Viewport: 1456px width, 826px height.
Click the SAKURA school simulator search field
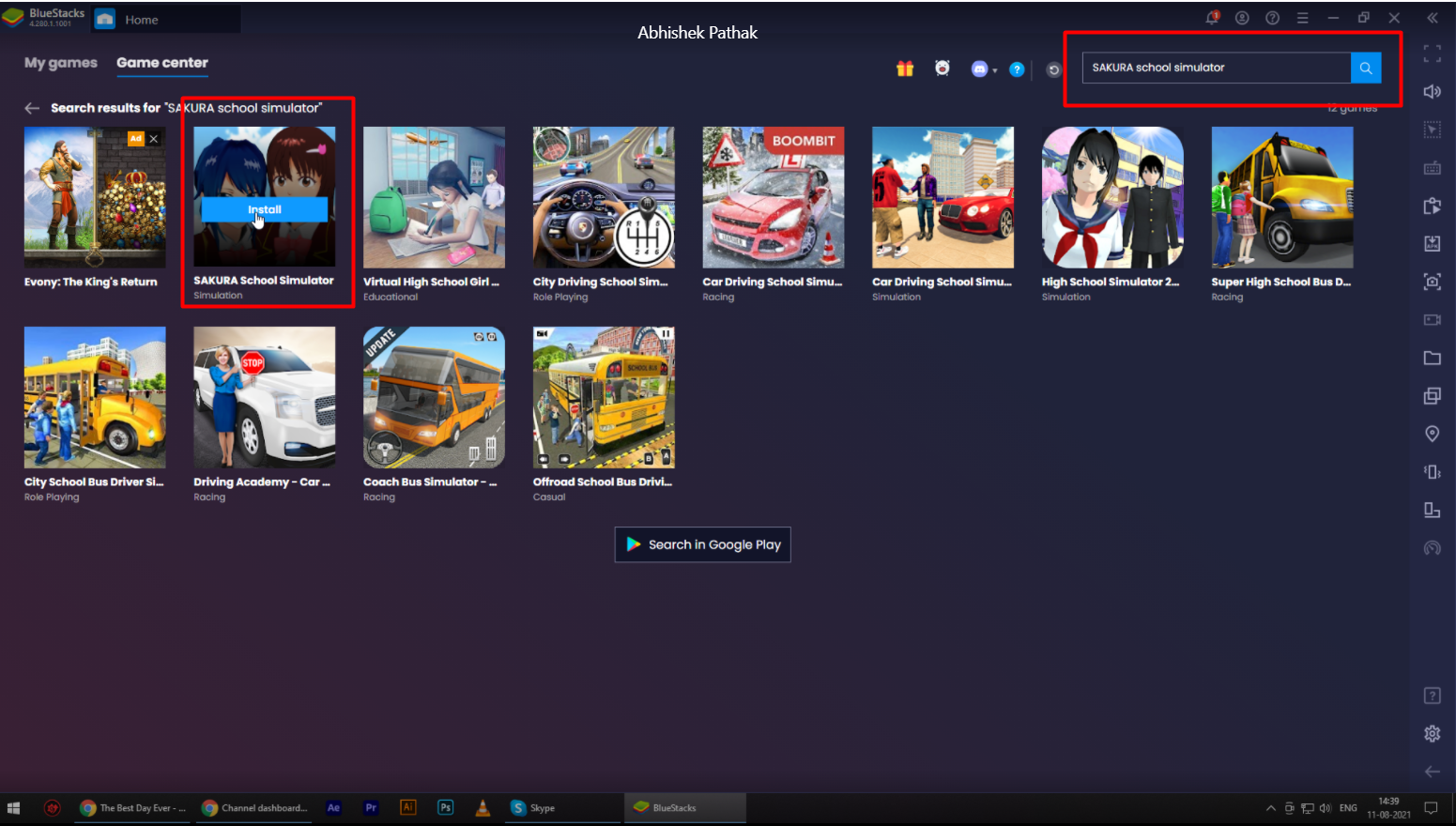coord(1217,68)
